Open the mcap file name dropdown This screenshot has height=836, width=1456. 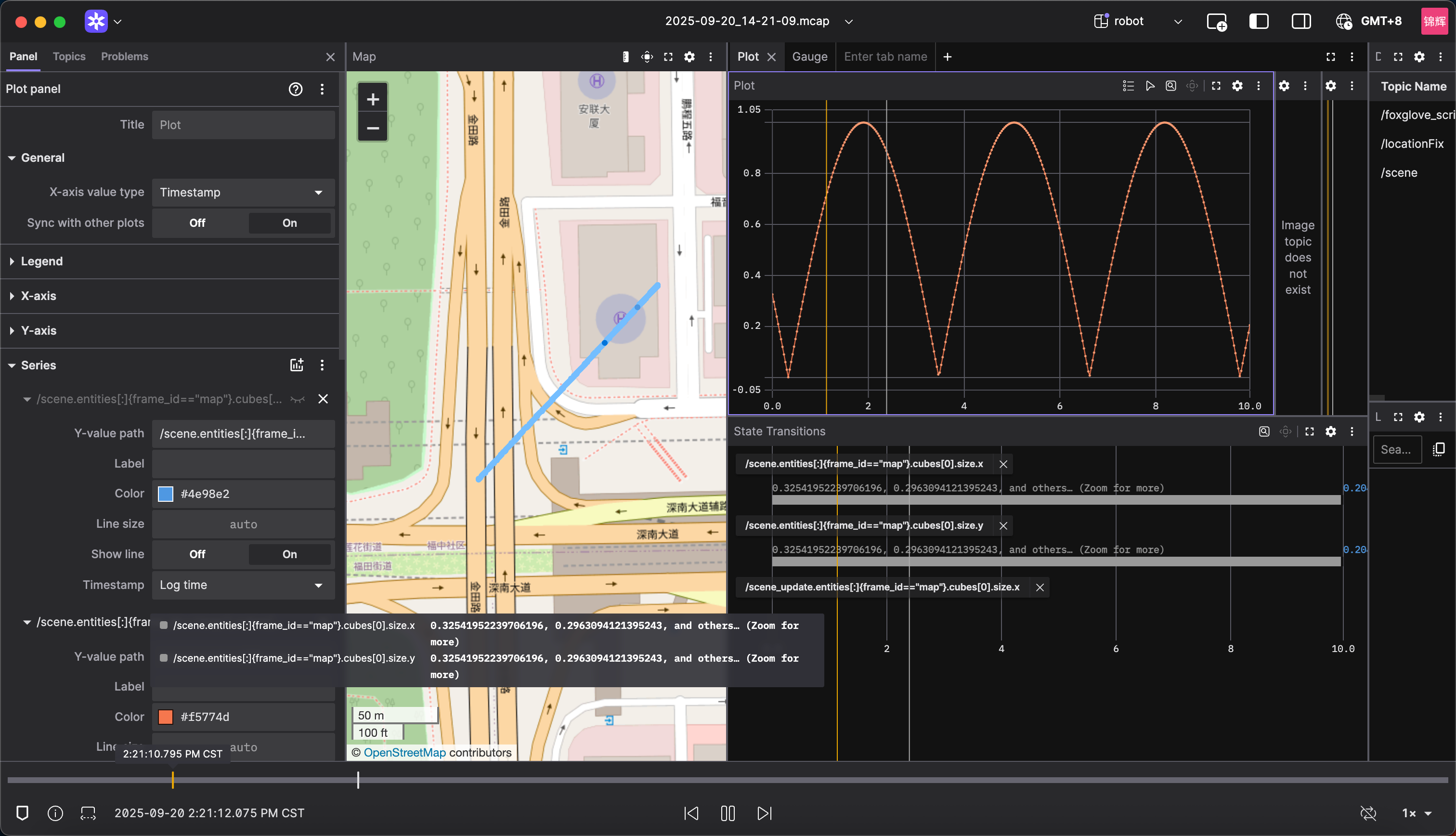(759, 21)
